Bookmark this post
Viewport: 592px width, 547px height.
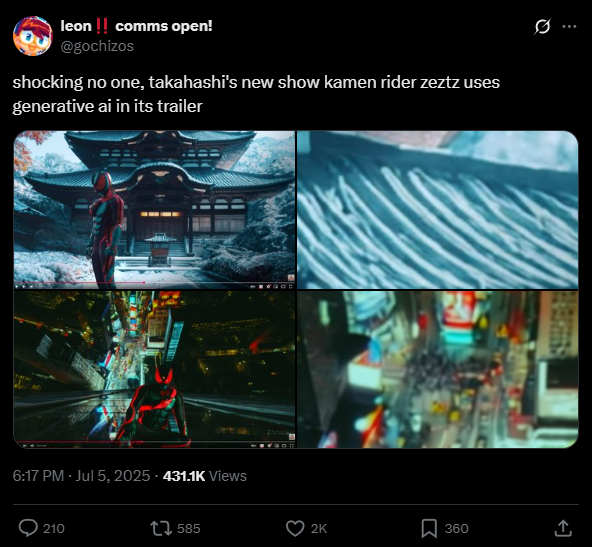[x=429, y=528]
